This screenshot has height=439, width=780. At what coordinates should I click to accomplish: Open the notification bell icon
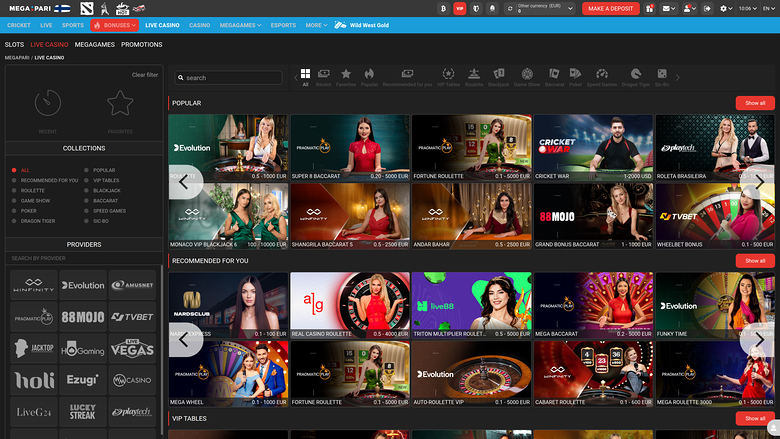pos(492,8)
